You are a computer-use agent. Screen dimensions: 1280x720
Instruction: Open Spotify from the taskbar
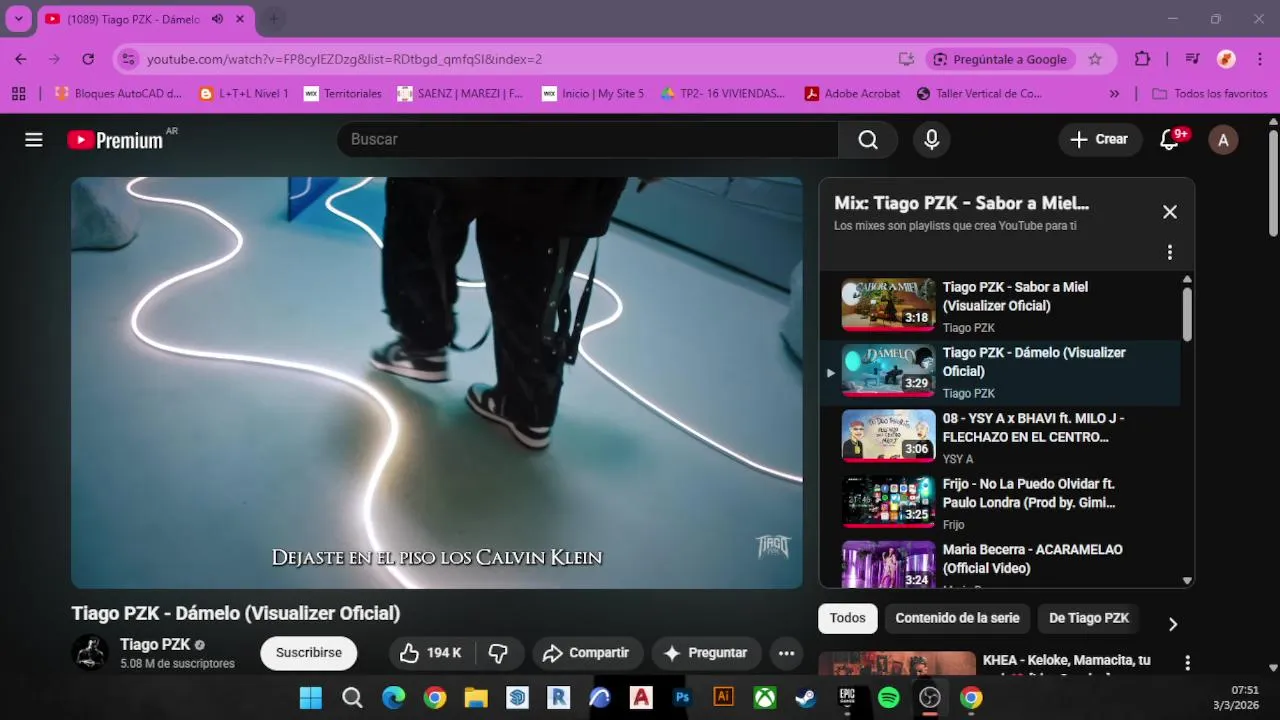click(x=888, y=698)
